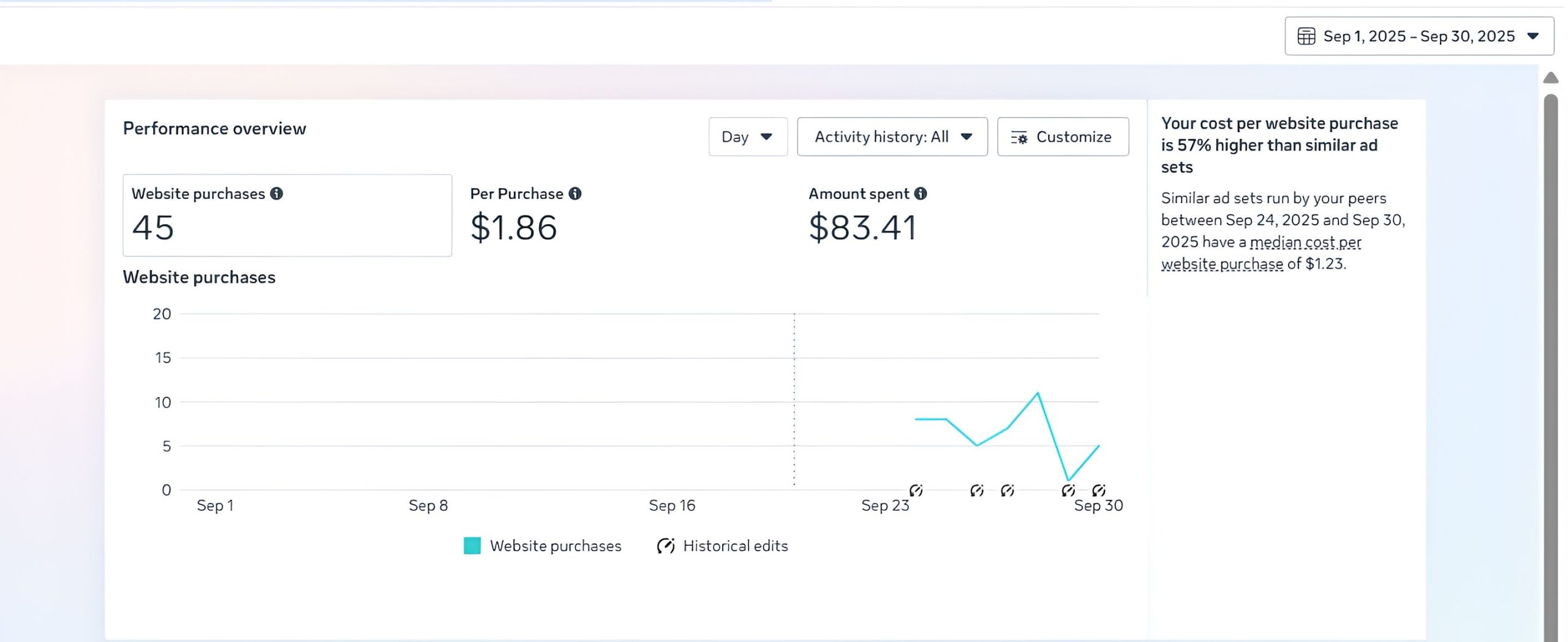
Task: Click the Amount spent info icon
Action: click(x=920, y=194)
